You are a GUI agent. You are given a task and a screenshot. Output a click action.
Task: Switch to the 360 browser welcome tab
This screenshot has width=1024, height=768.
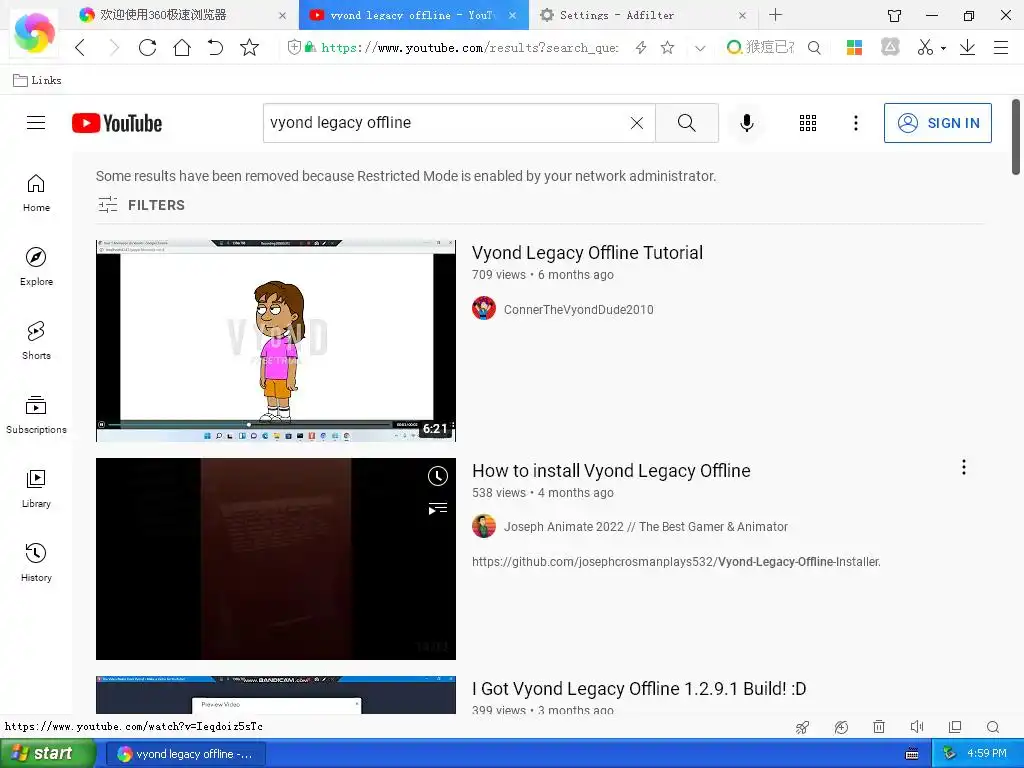(x=182, y=15)
